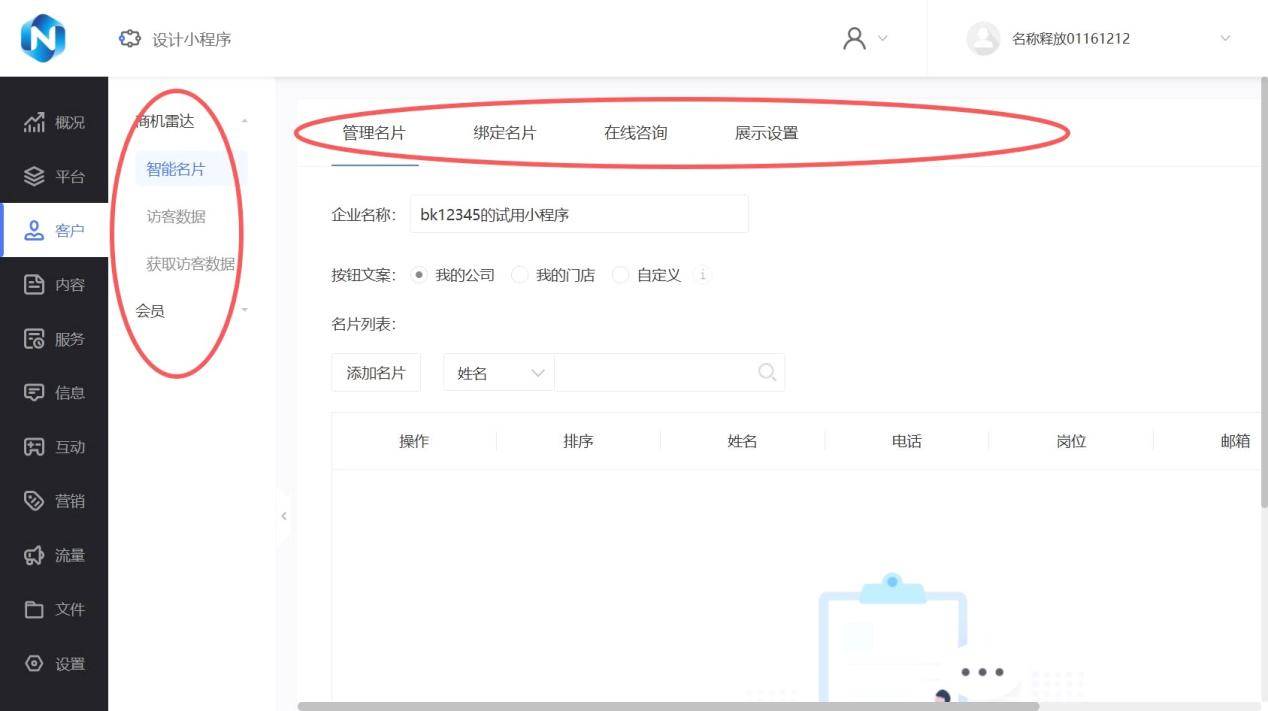Select the 我的公司 radio button

pos(420,275)
